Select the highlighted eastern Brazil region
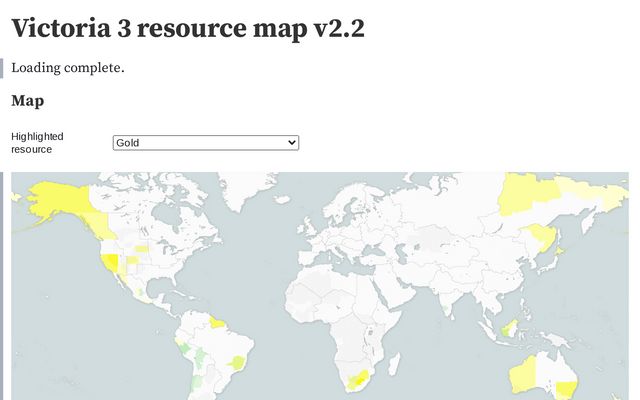640x400 pixels. (x=238, y=361)
